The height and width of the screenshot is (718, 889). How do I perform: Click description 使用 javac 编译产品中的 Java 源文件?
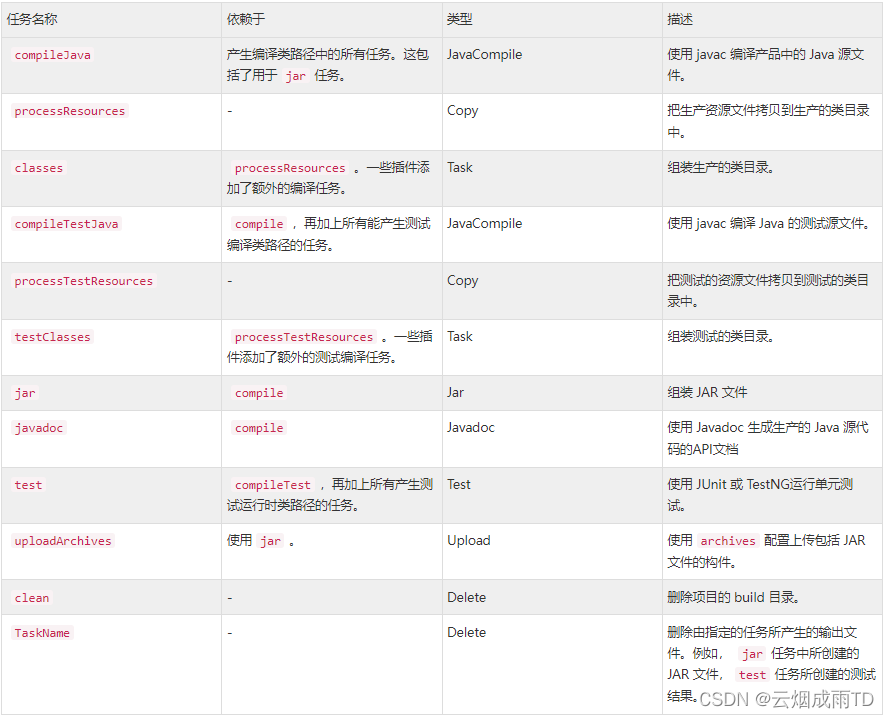coord(765,65)
